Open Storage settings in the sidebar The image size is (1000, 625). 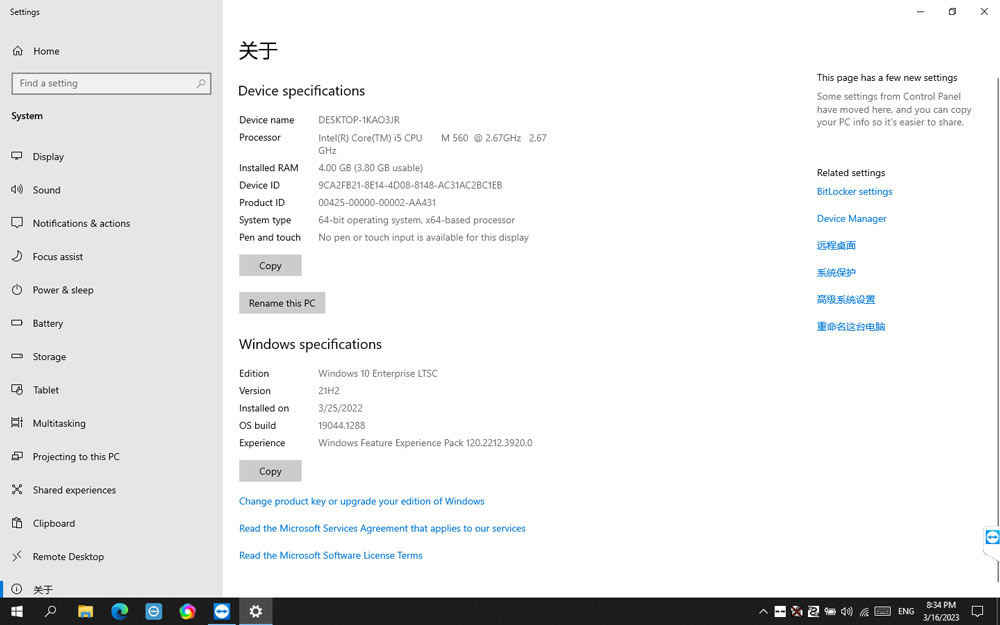[49, 357]
